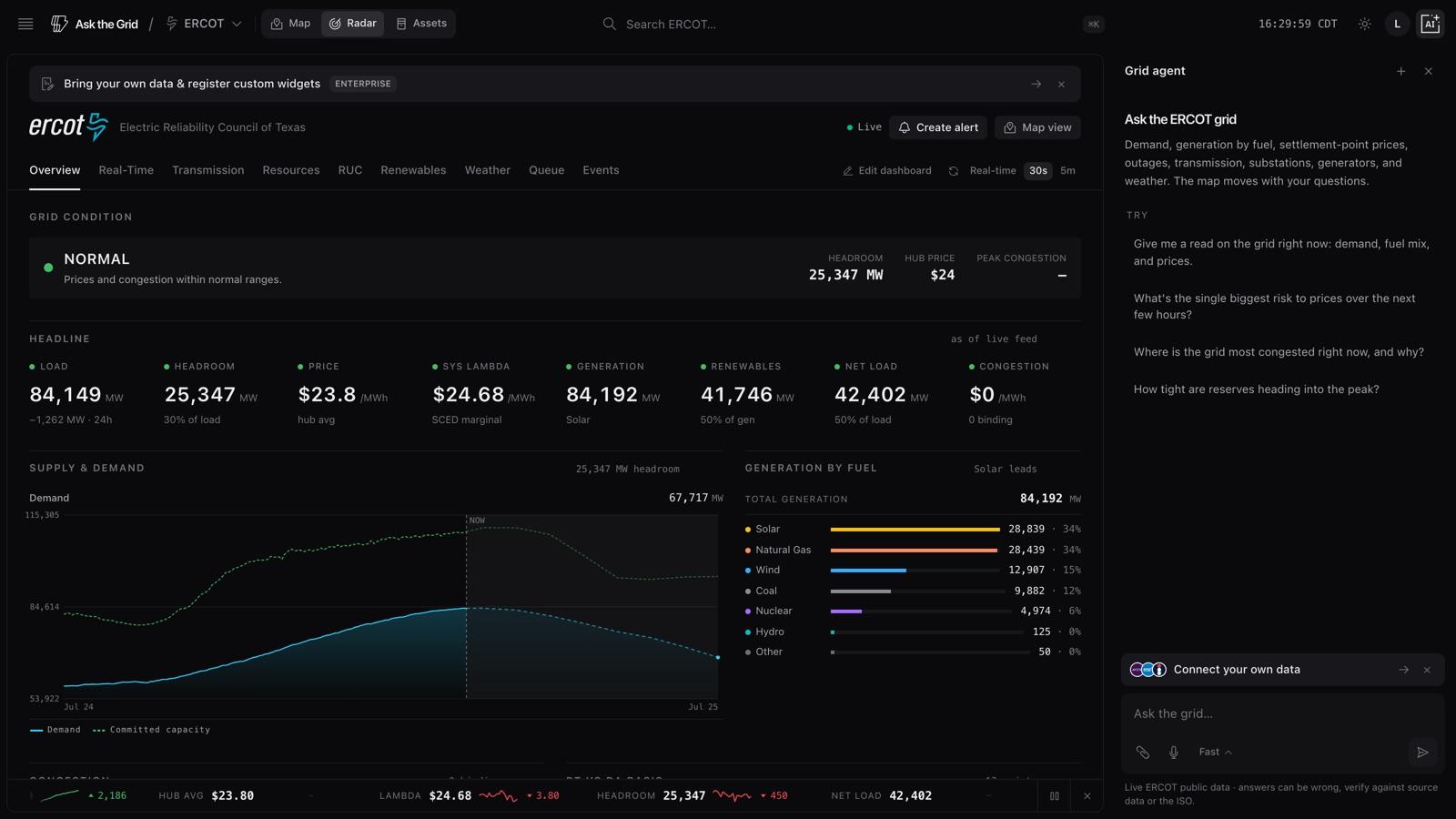1456x819 pixels.
Task: Click the Solar generation bar
Action: 915,529
